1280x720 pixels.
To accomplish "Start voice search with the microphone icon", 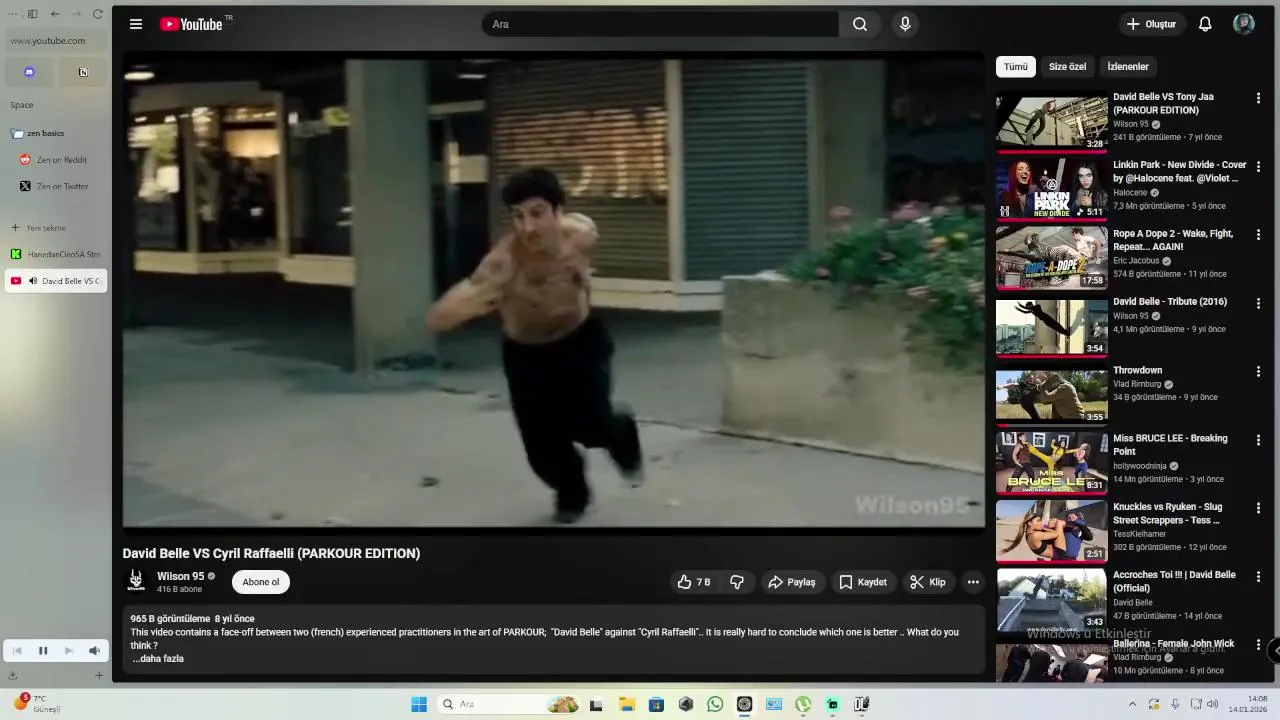I will (905, 24).
